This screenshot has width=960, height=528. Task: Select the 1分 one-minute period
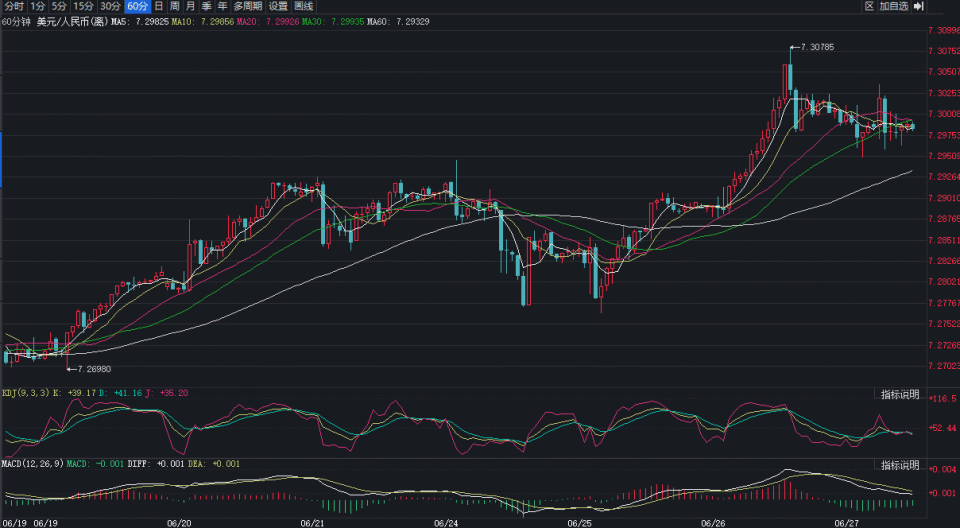tap(38, 6)
